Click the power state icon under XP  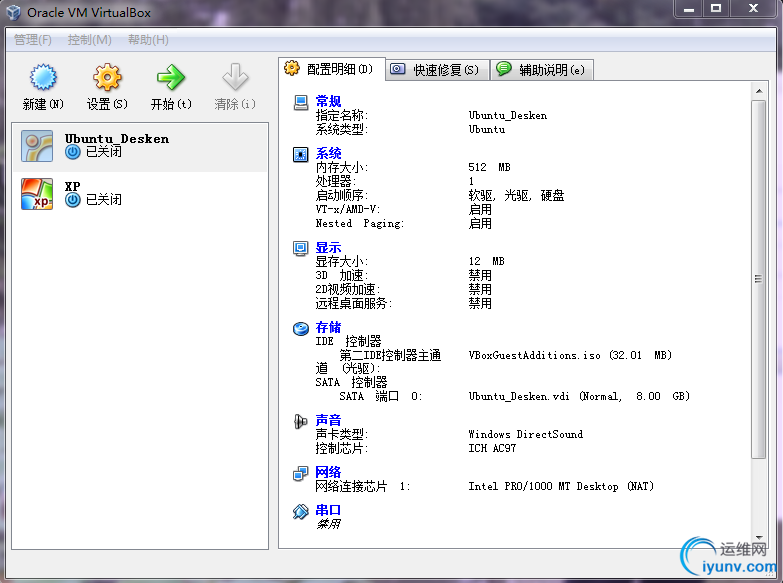pos(73,200)
